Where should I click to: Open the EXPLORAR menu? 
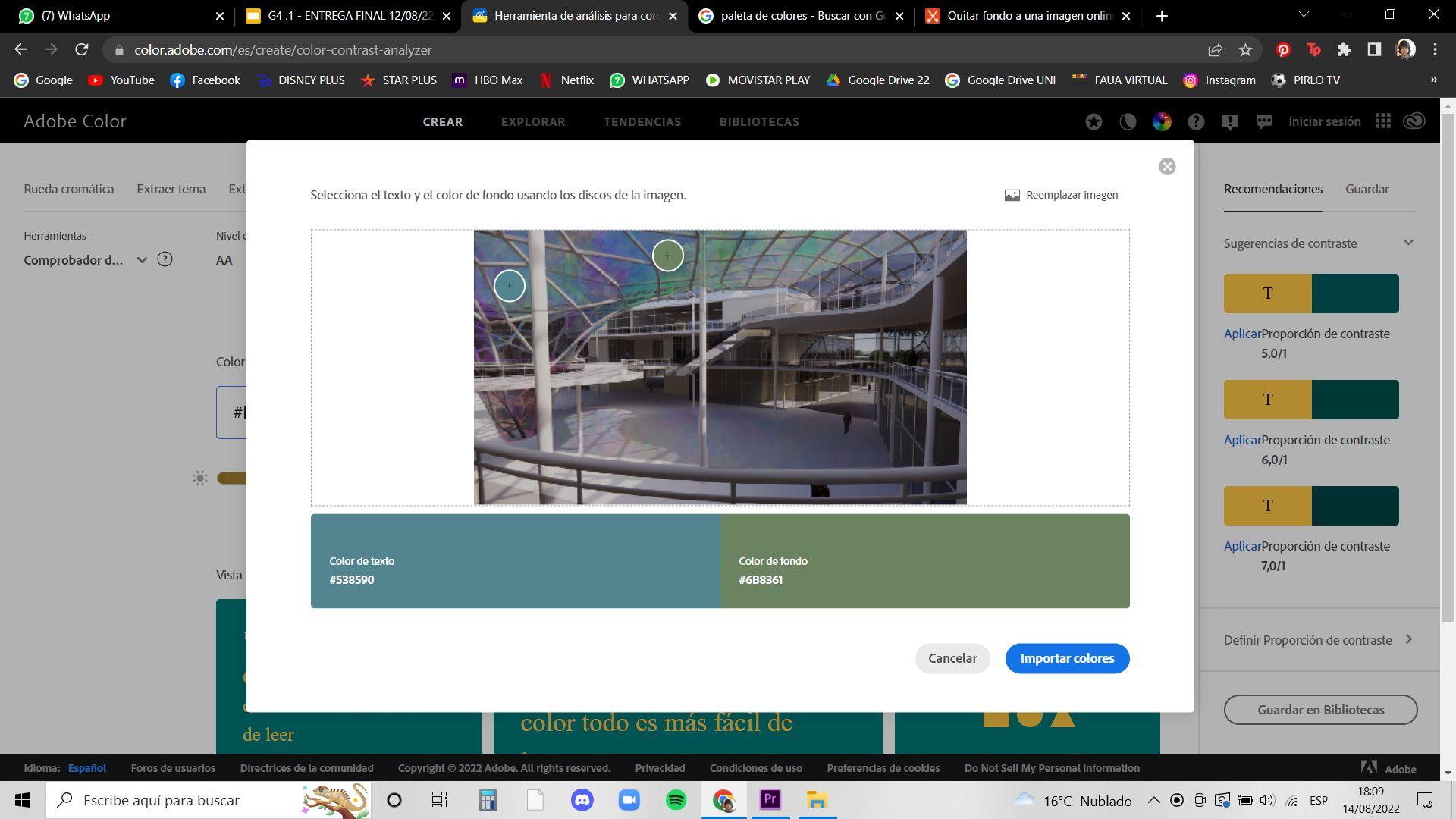point(533,121)
